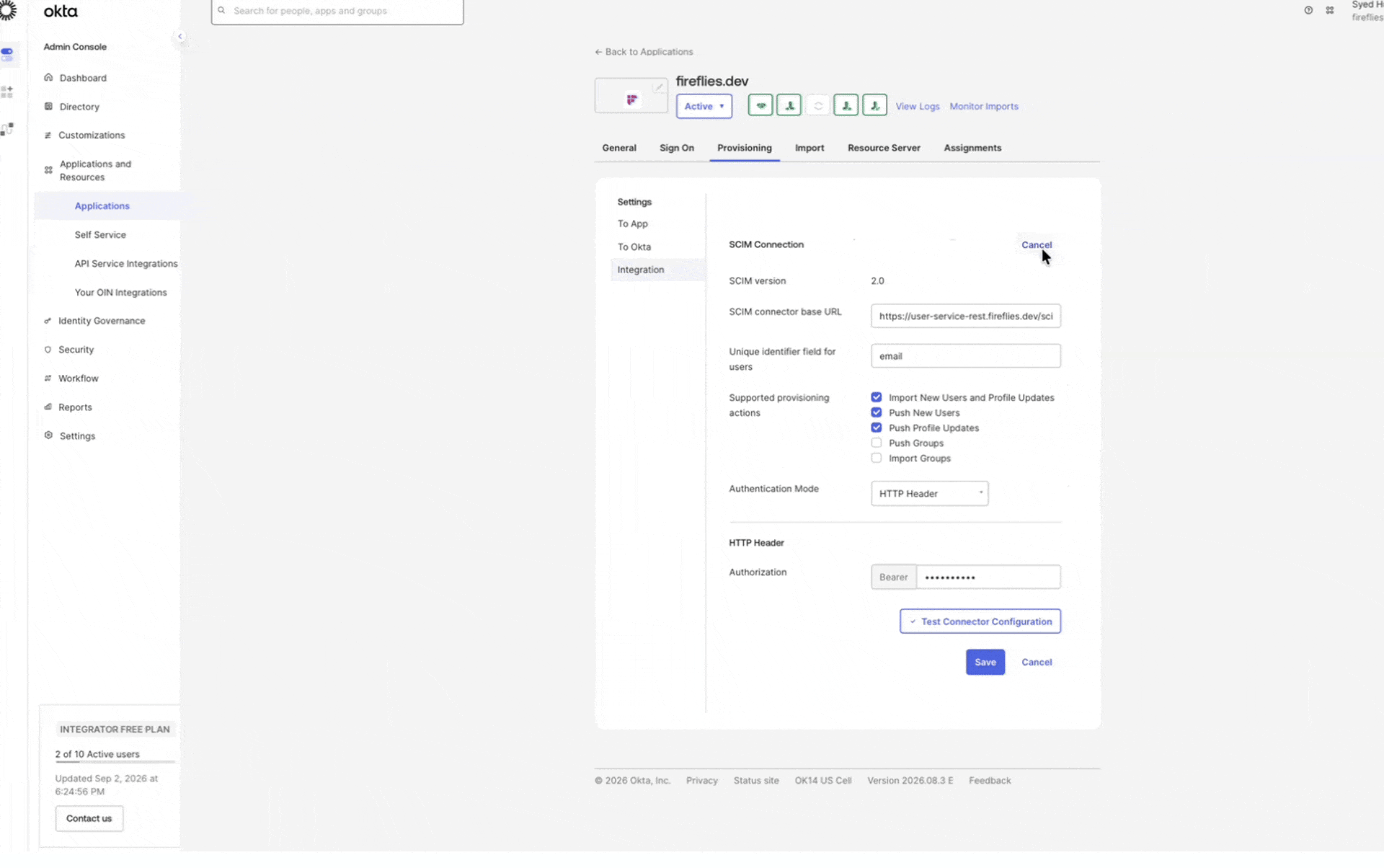
Task: Enable the Push Groups checkbox
Action: 877,443
